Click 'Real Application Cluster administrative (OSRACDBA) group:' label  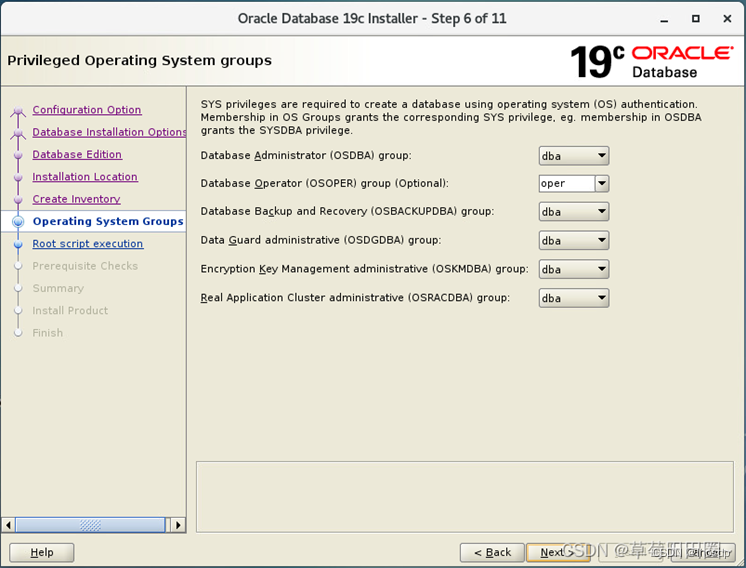point(355,298)
